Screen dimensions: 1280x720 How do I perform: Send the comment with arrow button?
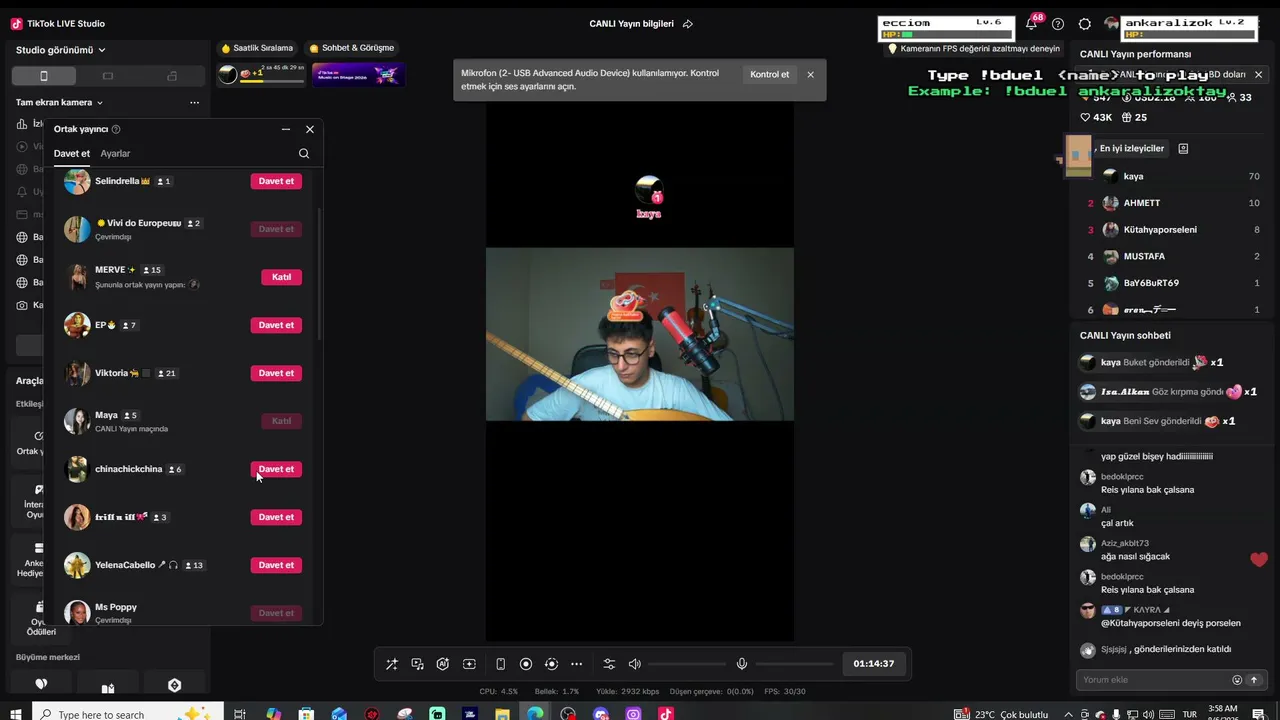click(x=1254, y=680)
